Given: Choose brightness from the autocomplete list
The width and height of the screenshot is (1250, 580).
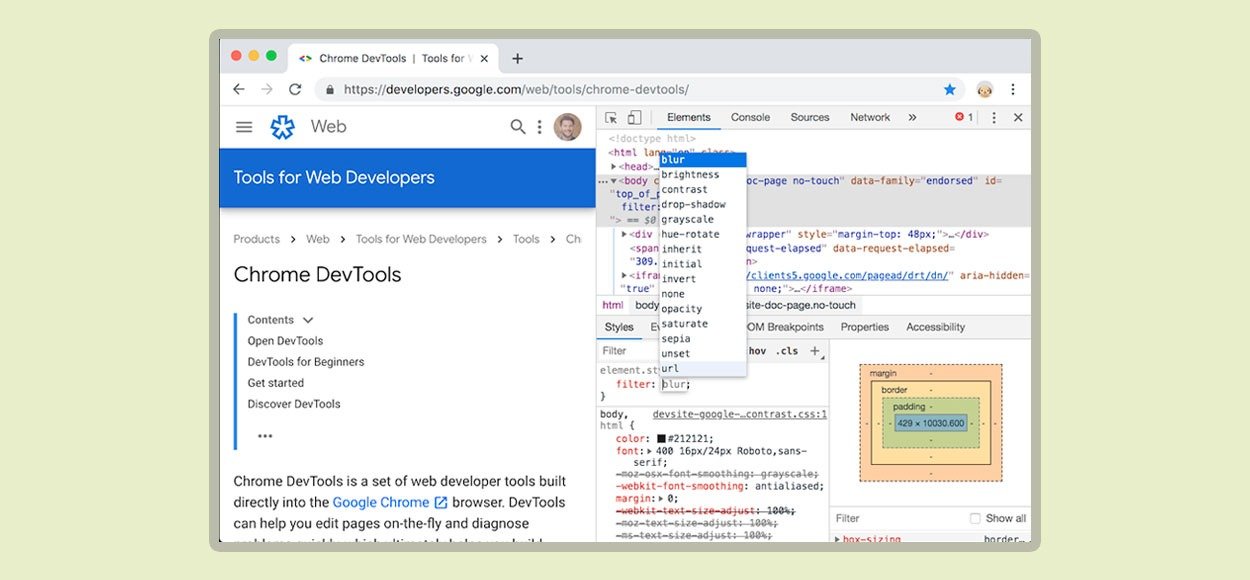Looking at the screenshot, I should coord(703,175).
